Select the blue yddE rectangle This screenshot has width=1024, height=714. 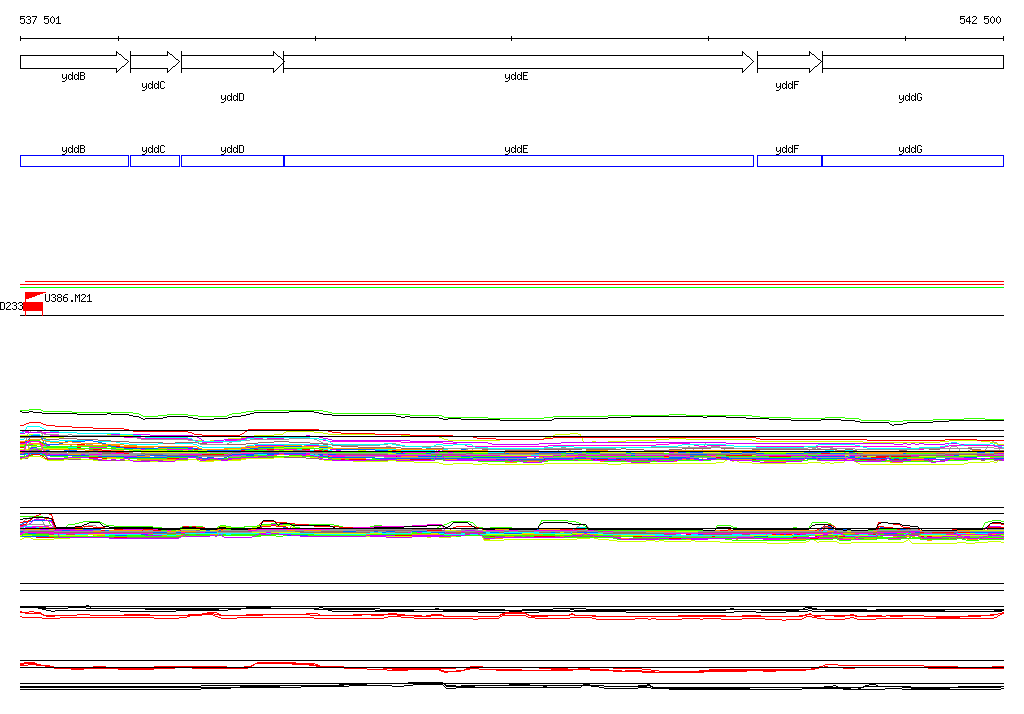click(519, 161)
